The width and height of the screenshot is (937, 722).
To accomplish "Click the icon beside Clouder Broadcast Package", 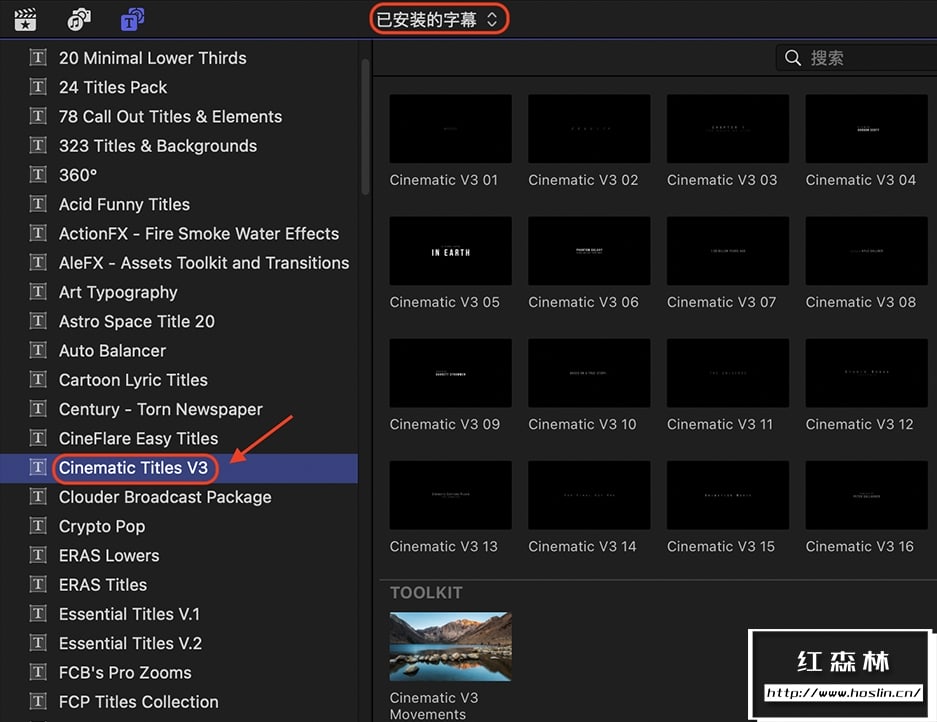I will 38,497.
